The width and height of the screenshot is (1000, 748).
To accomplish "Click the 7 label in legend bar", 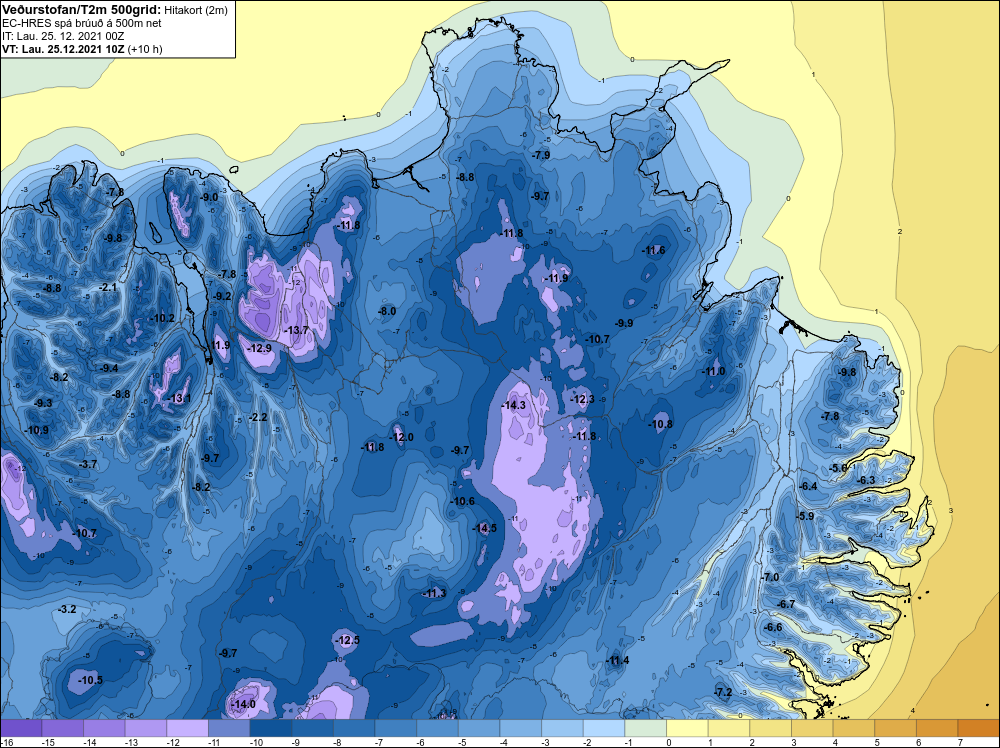I will click(959, 742).
